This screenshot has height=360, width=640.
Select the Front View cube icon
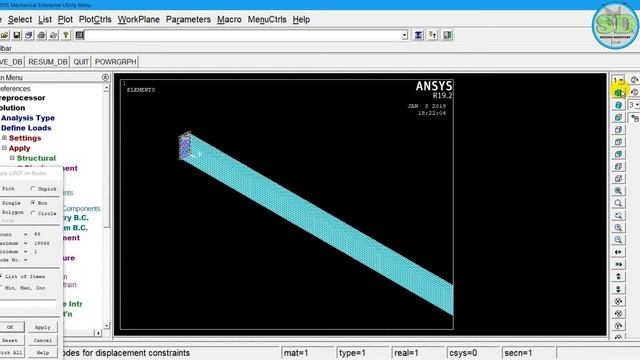[618, 117]
